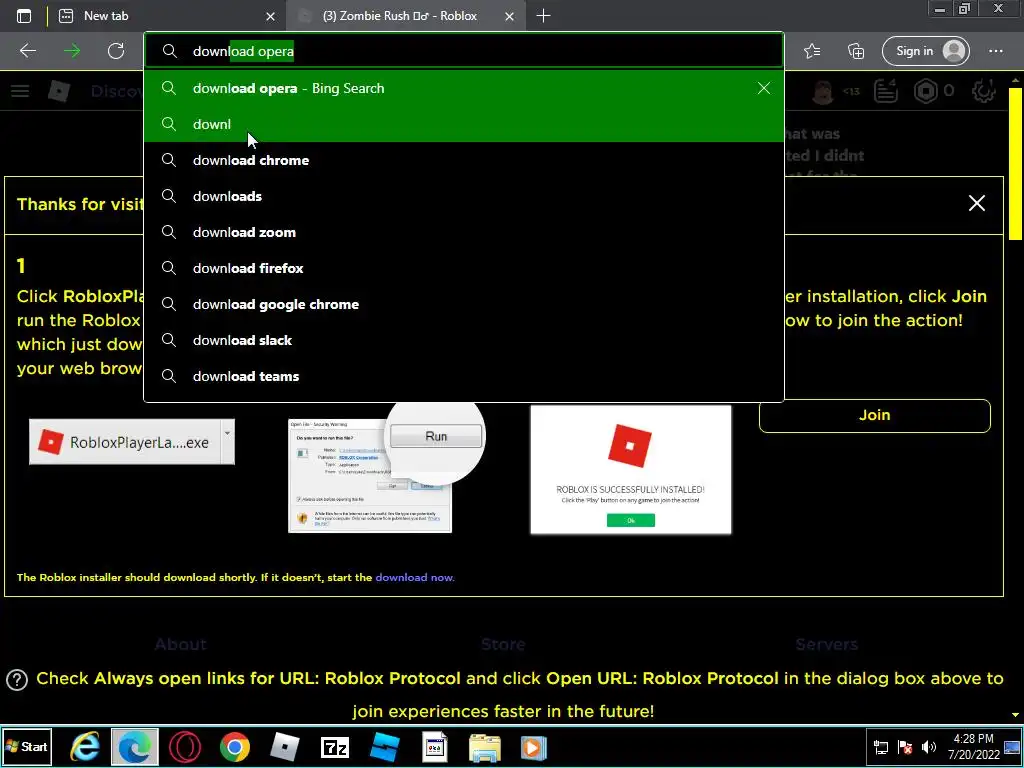Open the Roblox avatar profile icon

pos(824,91)
